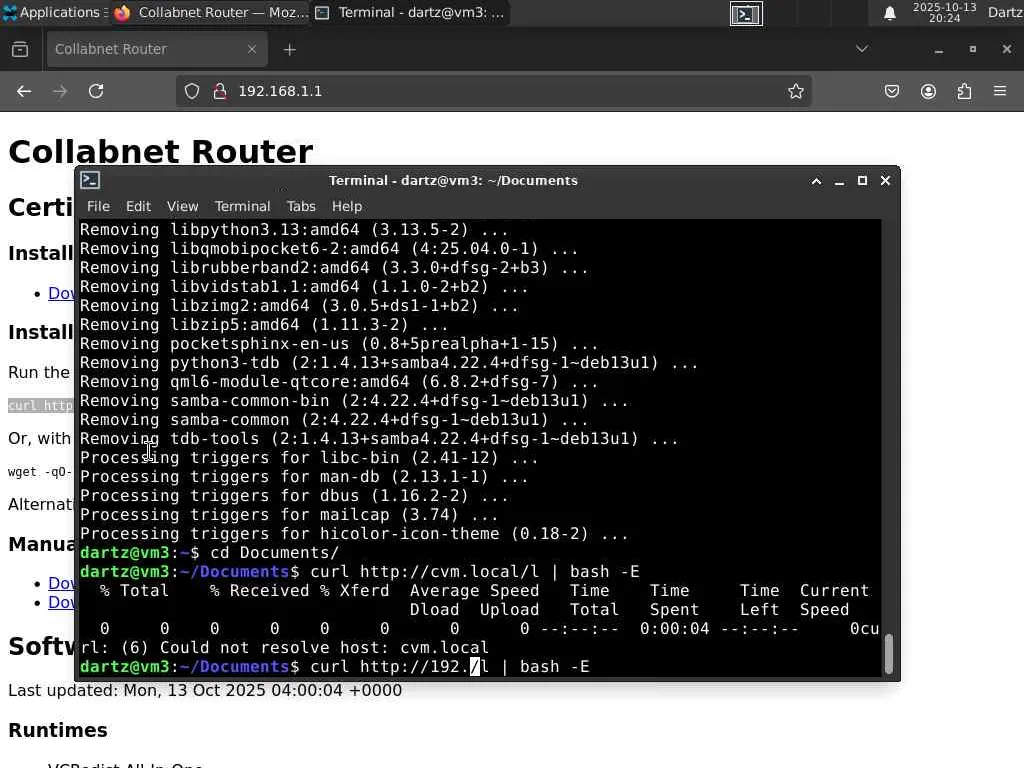Click the wget command text on page
The height and width of the screenshot is (768, 1024).
[40, 472]
